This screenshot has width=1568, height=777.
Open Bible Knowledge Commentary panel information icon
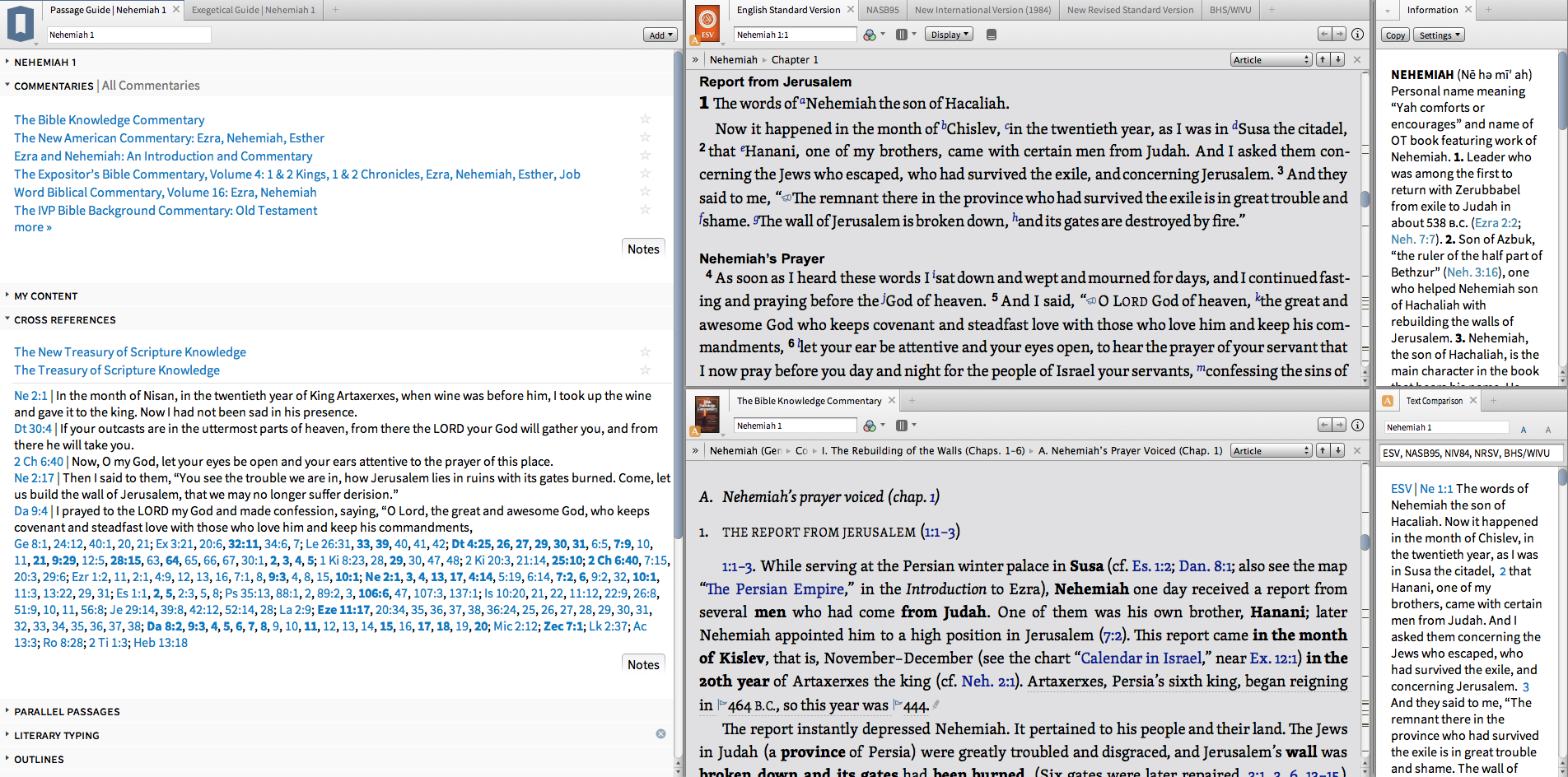coord(1358,426)
